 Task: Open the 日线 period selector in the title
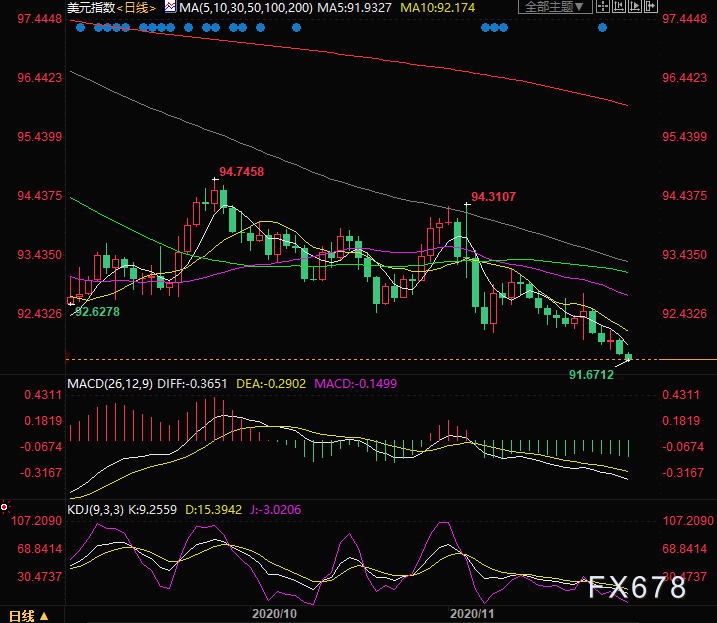[135, 7]
